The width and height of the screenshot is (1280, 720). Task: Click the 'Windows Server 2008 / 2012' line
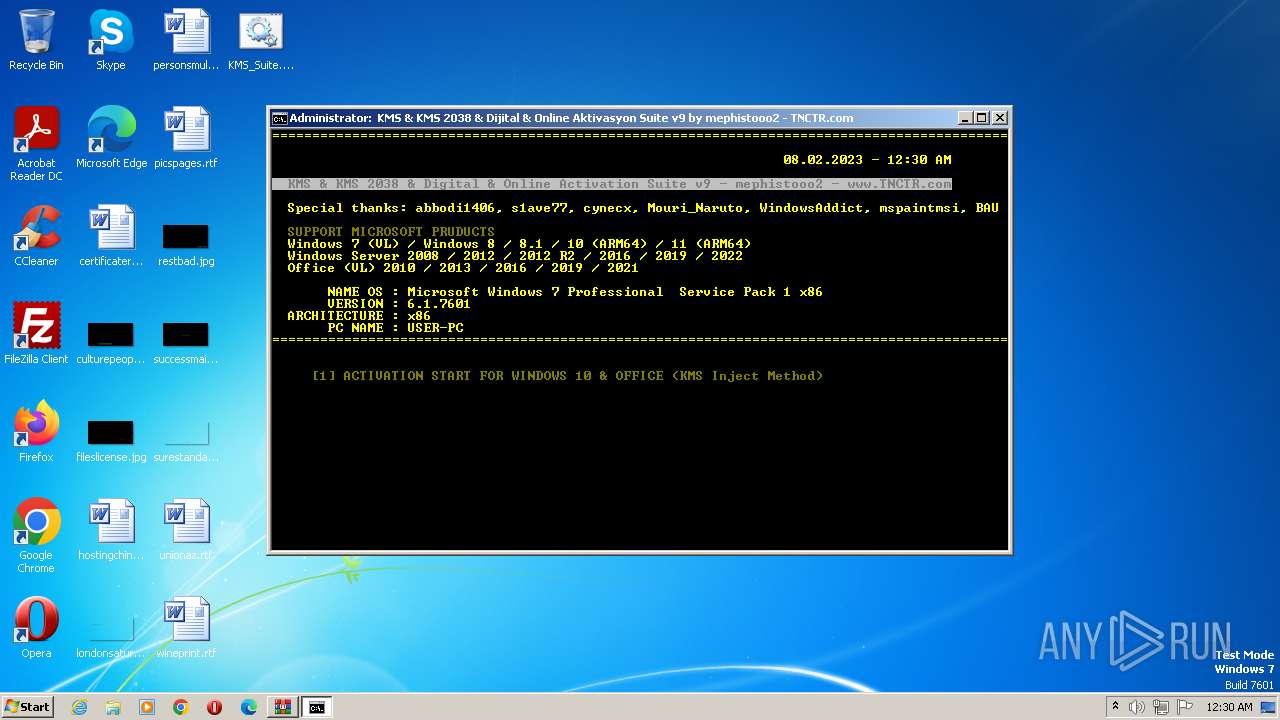coord(515,256)
